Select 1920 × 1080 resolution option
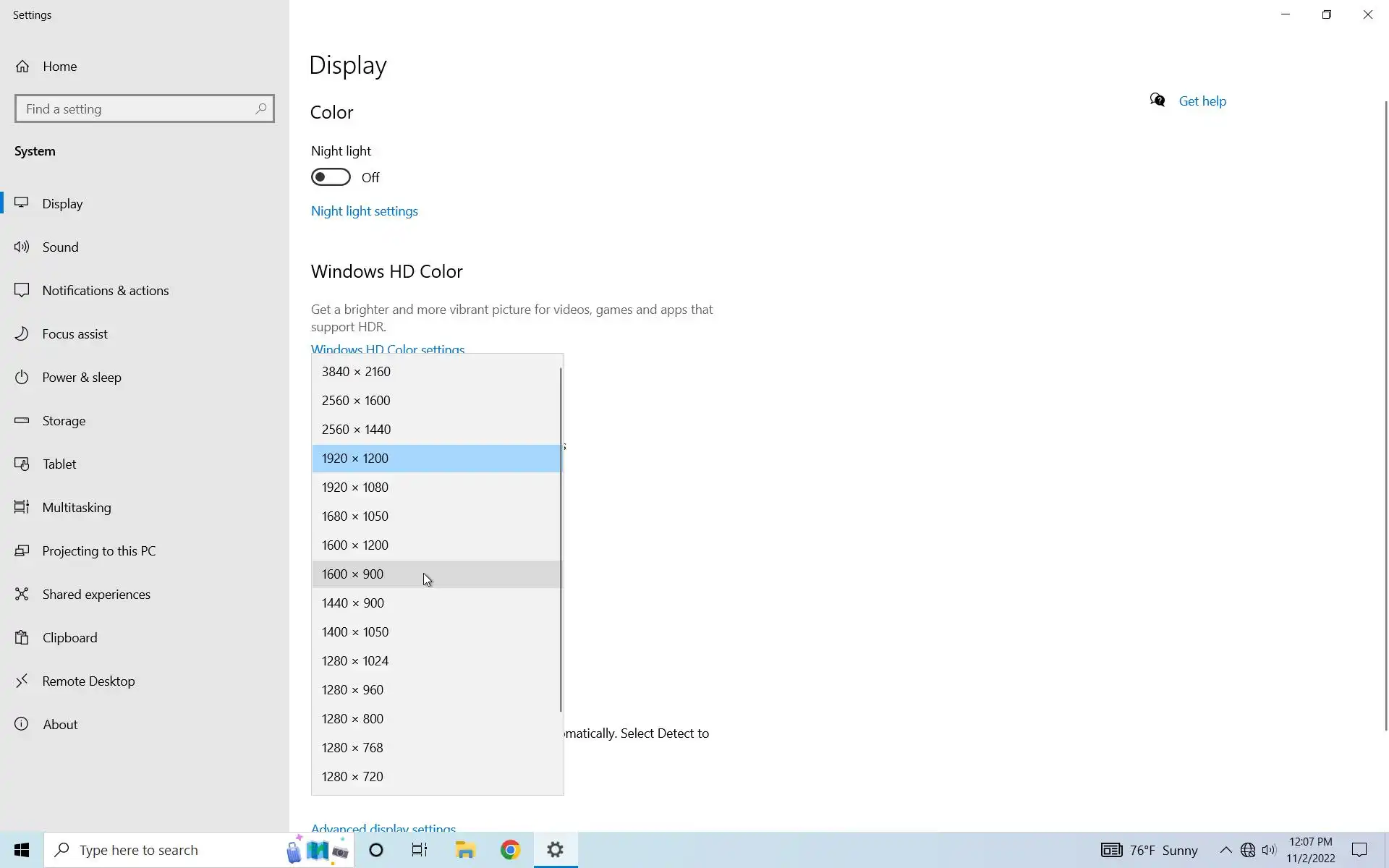This screenshot has height=868, width=1389. [355, 488]
